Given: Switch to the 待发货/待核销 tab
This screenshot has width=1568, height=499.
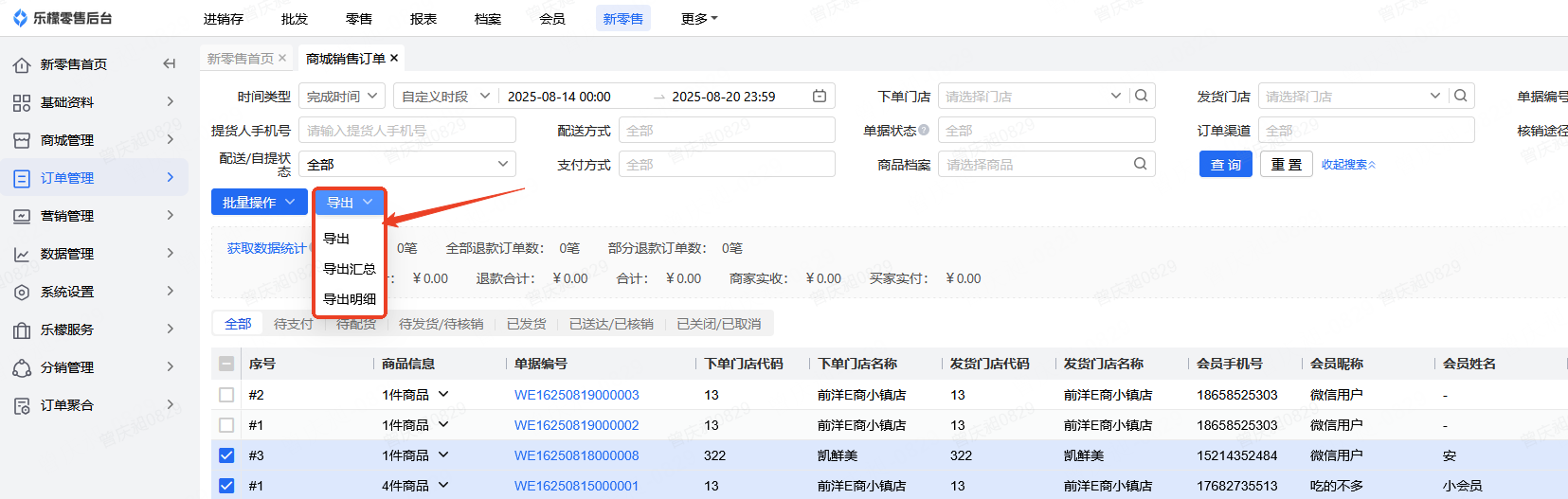Looking at the screenshot, I should click(x=442, y=324).
